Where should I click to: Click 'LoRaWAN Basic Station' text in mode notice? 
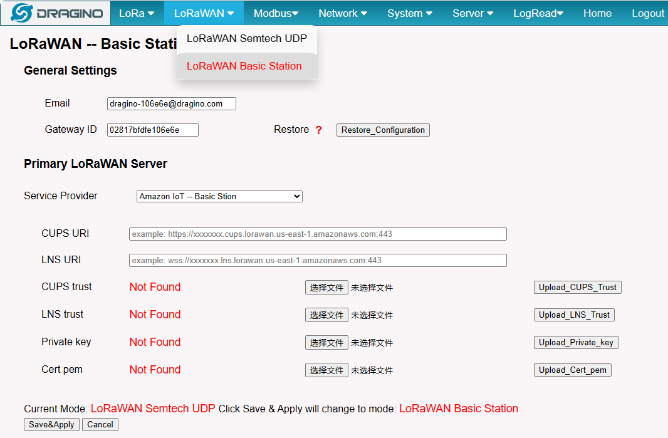coord(459,408)
